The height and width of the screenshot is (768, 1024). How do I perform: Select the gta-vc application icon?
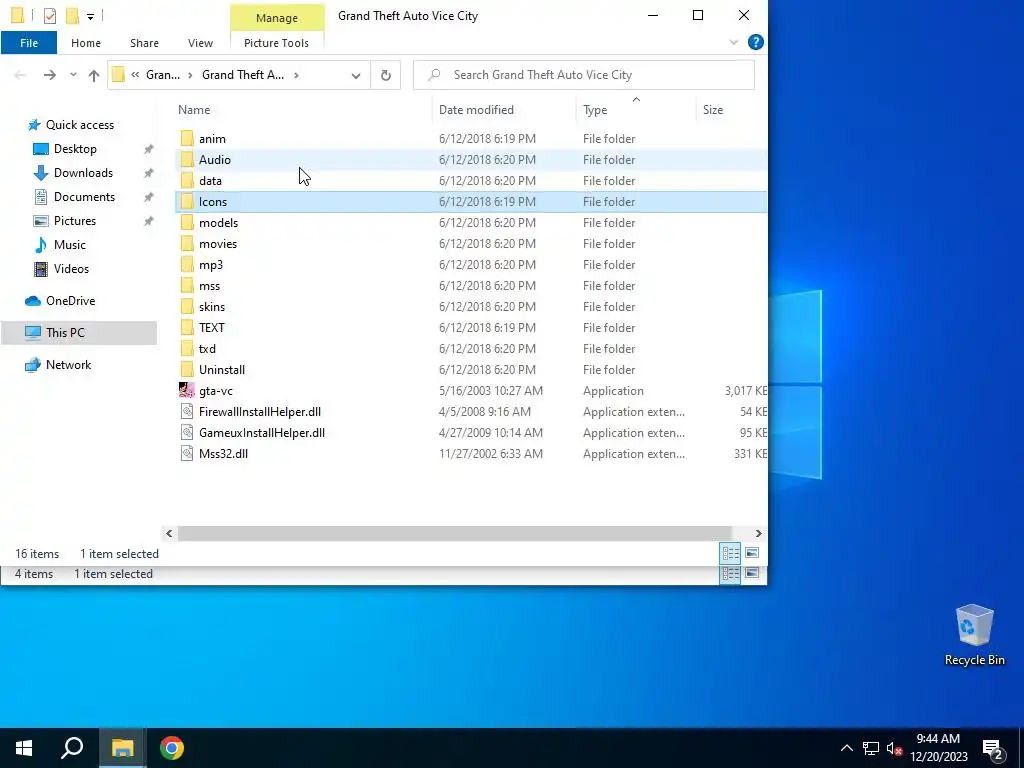(x=187, y=391)
